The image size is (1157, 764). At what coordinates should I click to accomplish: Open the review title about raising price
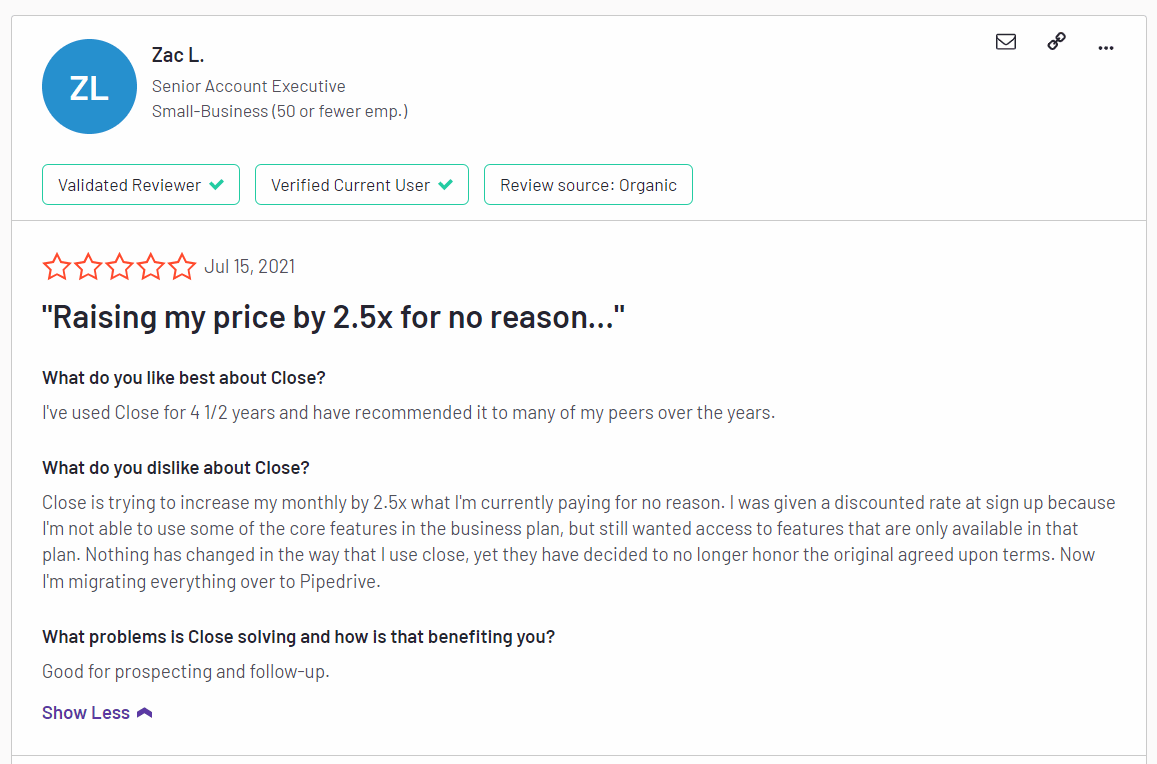tap(333, 318)
